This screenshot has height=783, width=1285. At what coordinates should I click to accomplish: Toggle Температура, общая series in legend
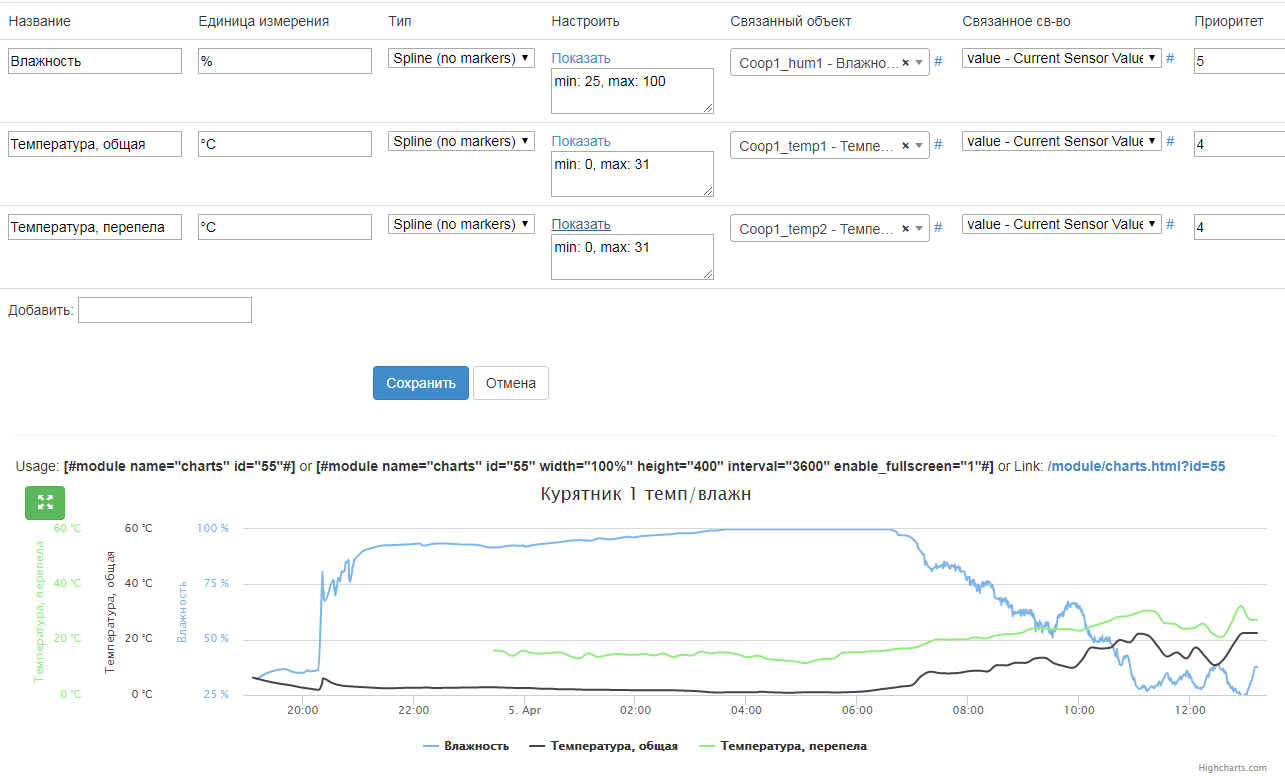tap(603, 746)
